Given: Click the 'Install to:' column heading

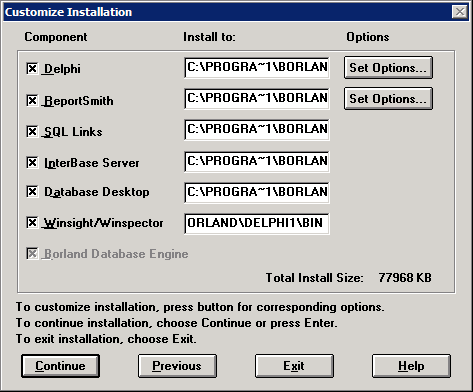Looking at the screenshot, I should (x=209, y=37).
